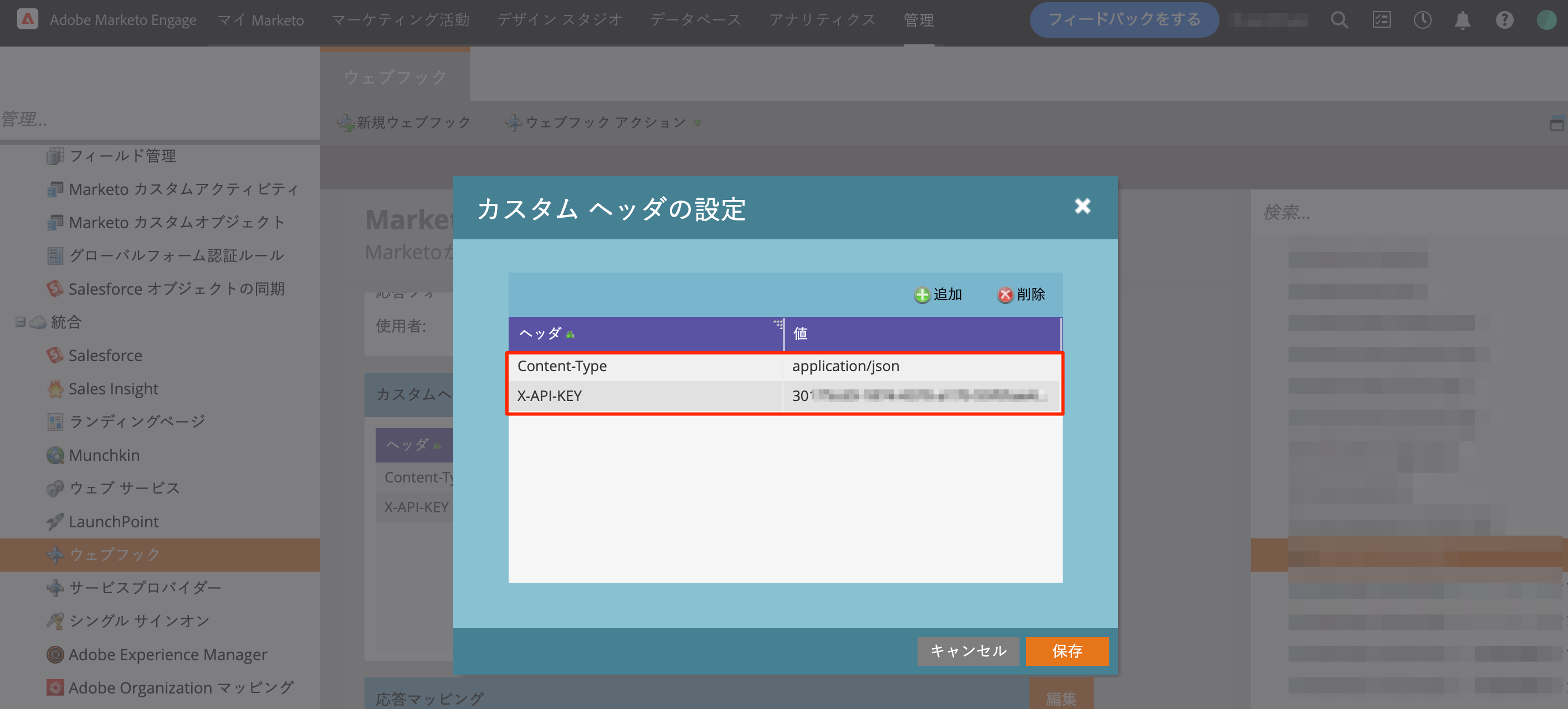Open 管理 menu

[x=919, y=20]
